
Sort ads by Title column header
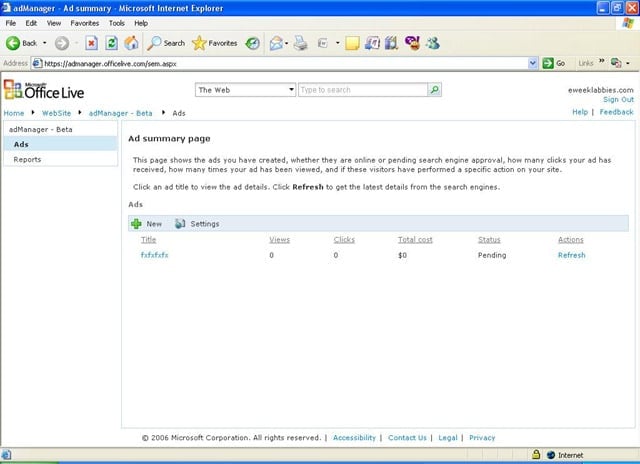[x=149, y=240]
